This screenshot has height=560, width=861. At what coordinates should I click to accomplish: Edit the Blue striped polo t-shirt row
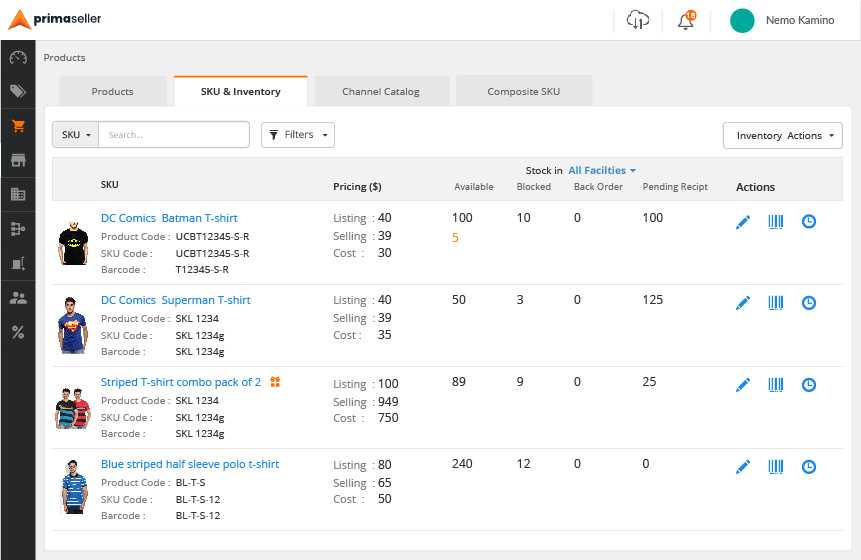point(742,467)
